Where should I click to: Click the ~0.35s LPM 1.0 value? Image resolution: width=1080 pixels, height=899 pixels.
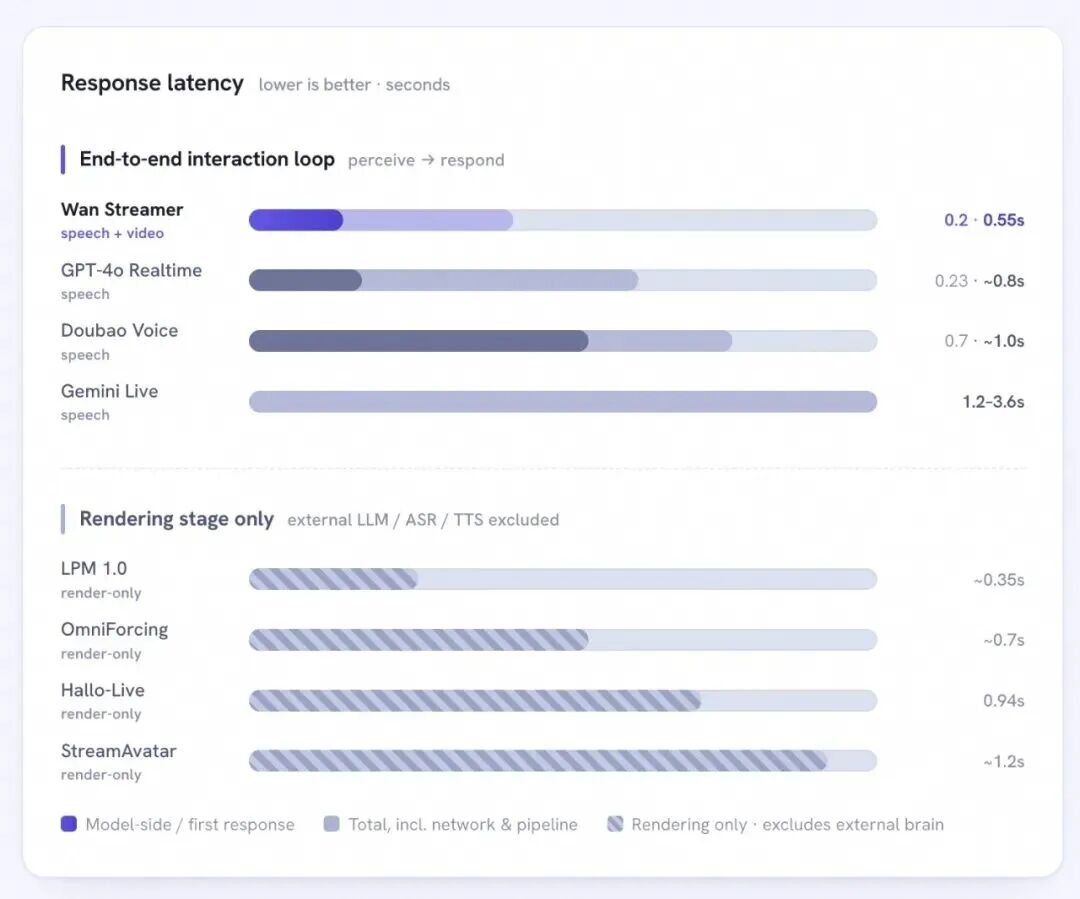(x=999, y=580)
